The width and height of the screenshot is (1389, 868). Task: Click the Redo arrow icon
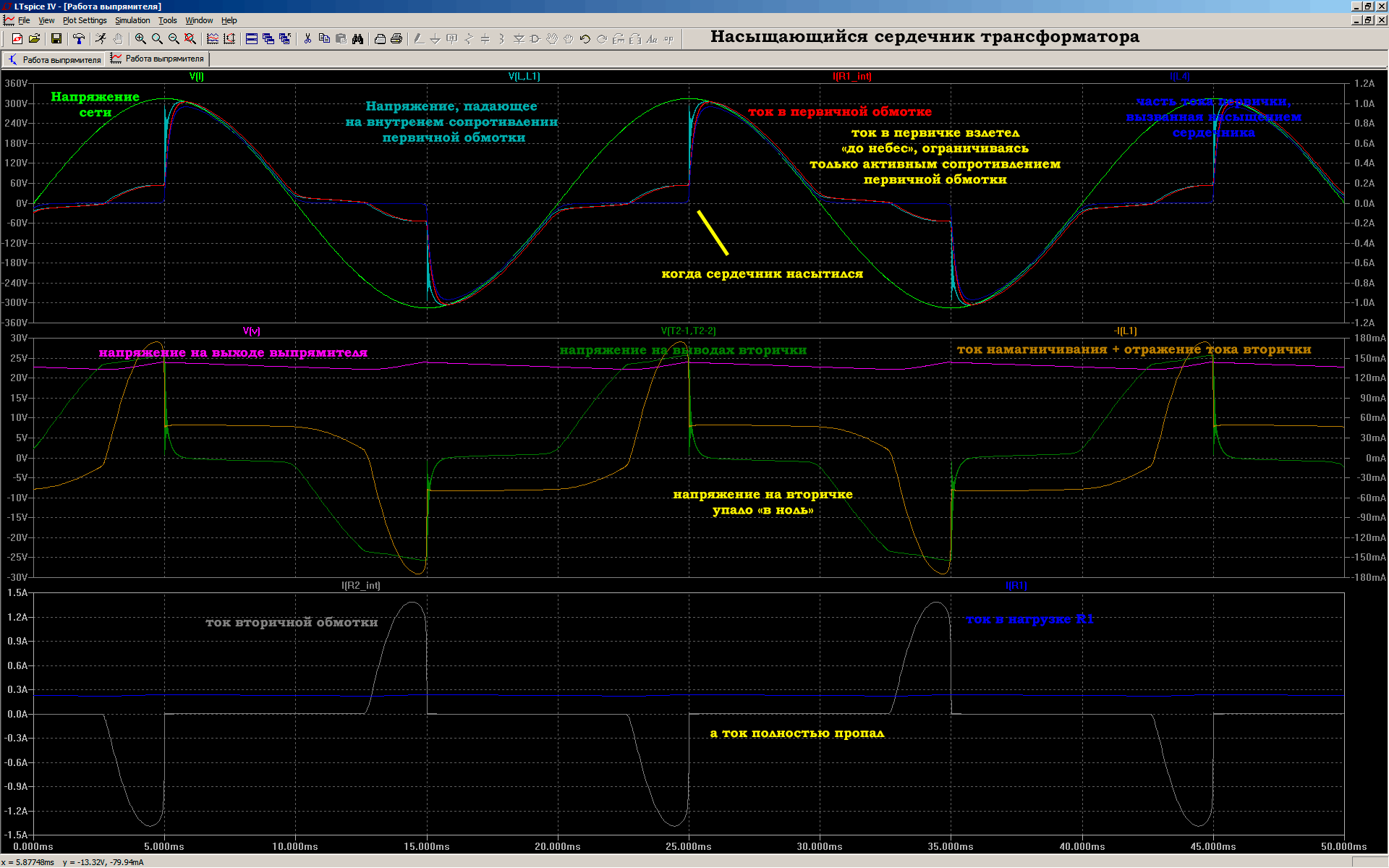tap(602, 39)
